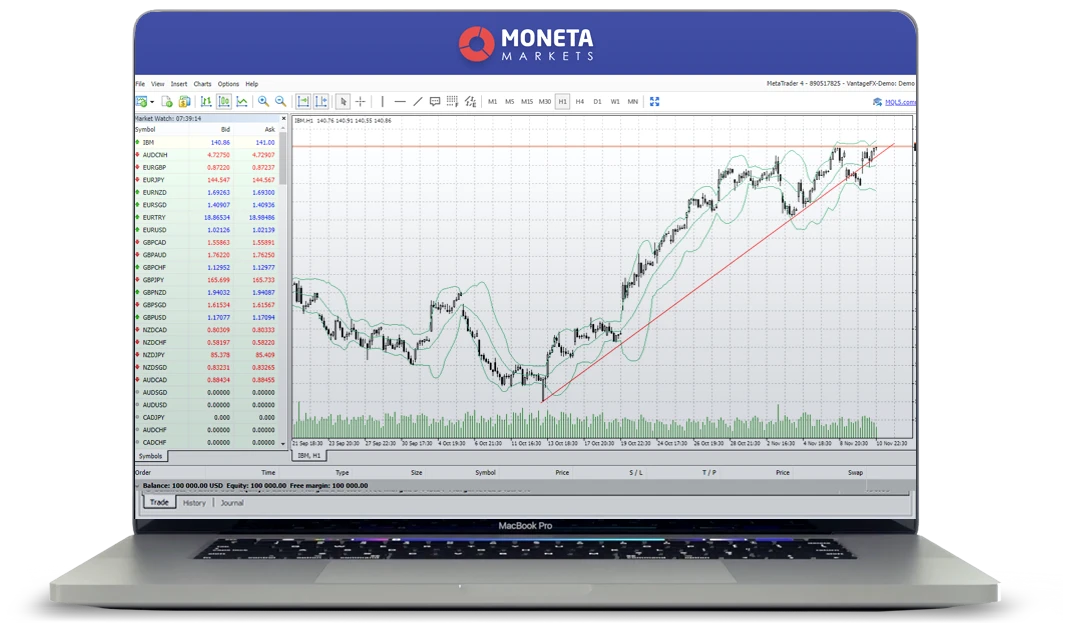The height and width of the screenshot is (633, 1070).
Task: Switch chart to candlestick display
Action: 224,101
